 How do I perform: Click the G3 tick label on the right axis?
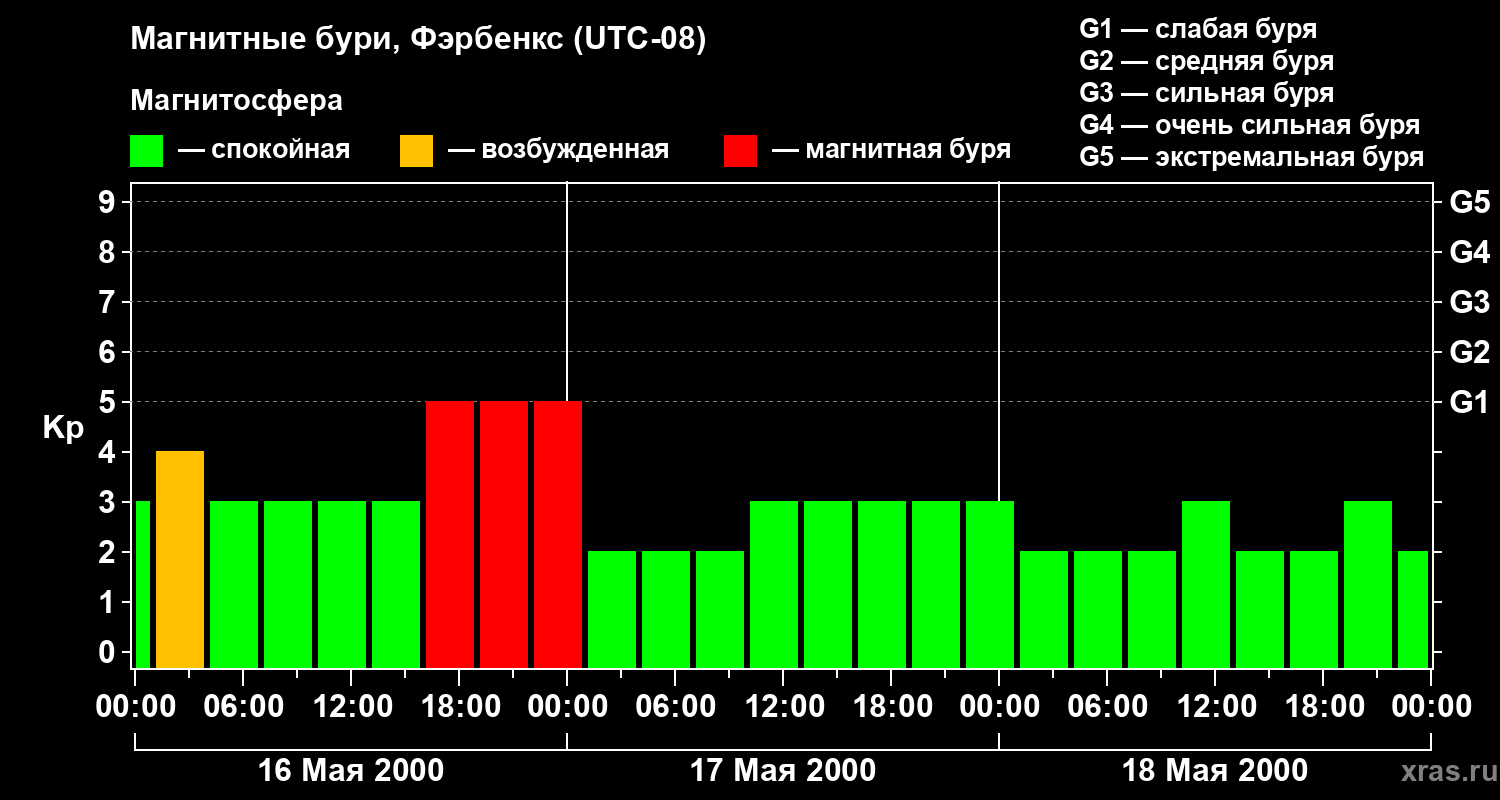click(x=1470, y=302)
